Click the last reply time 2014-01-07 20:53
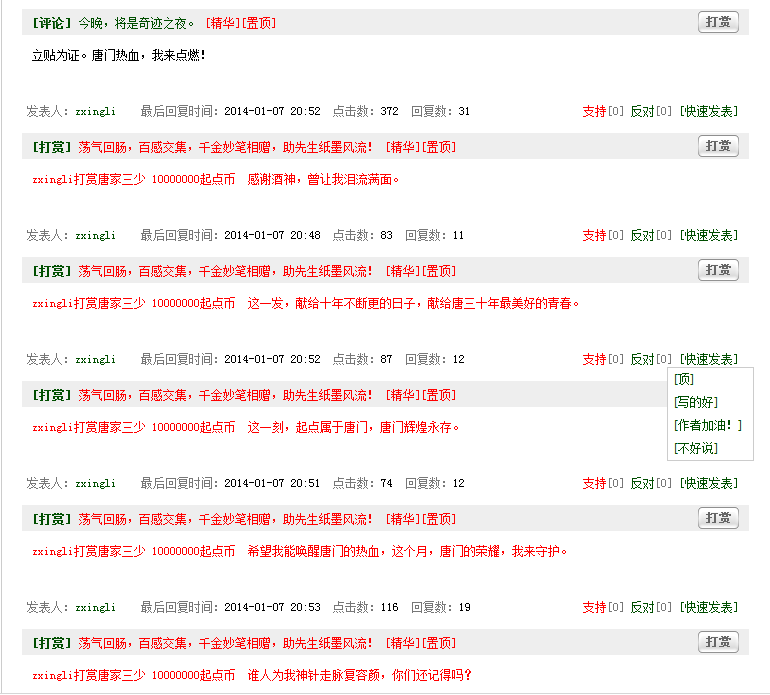This screenshot has height=695, width=770. [272, 608]
